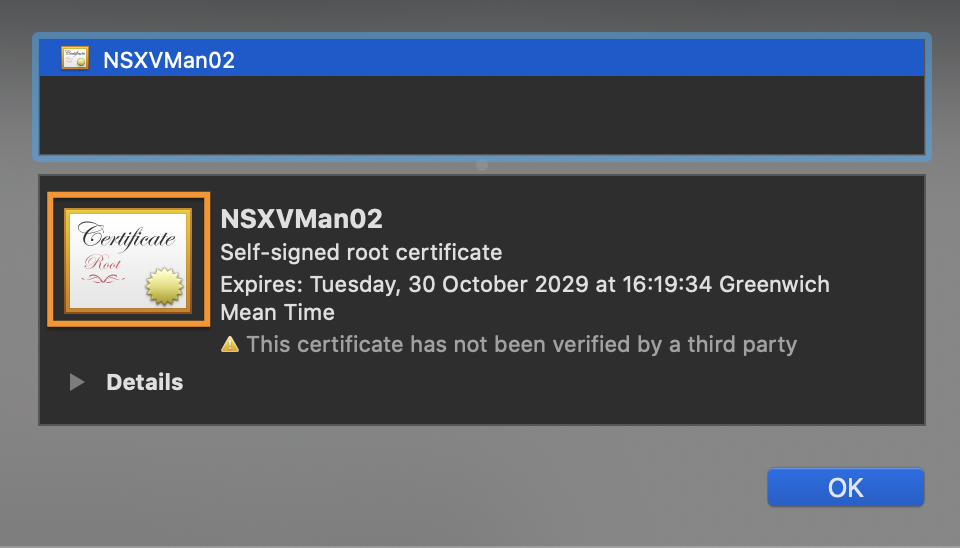
Task: Expand the Details disclosure triangle
Action: (77, 382)
